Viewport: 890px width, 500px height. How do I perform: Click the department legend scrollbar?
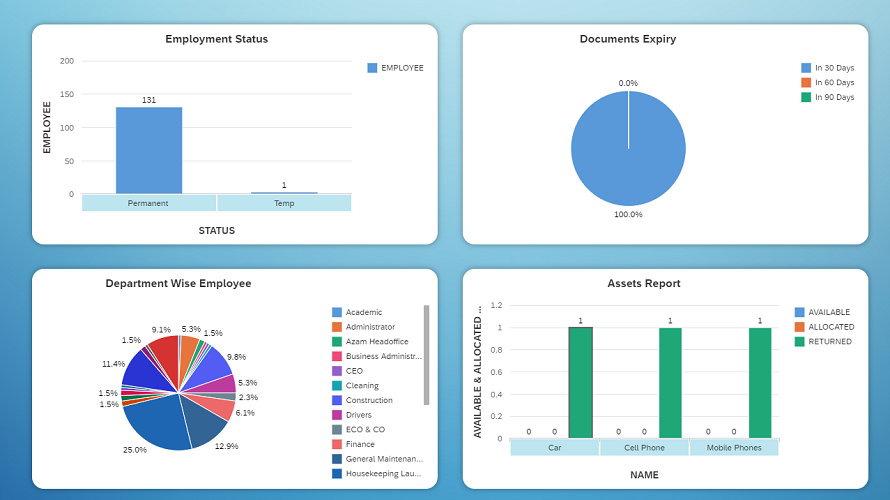[426, 355]
